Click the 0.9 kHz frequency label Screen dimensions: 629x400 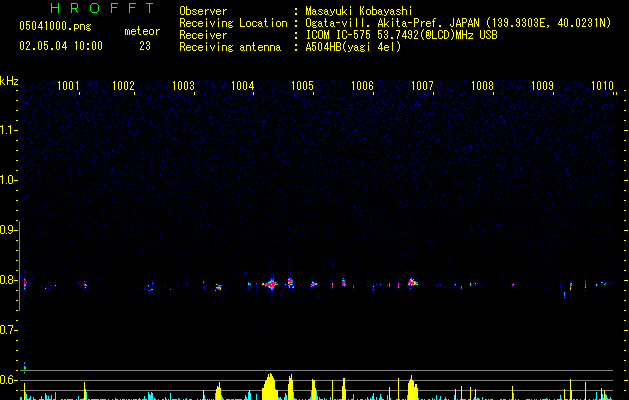click(8, 230)
